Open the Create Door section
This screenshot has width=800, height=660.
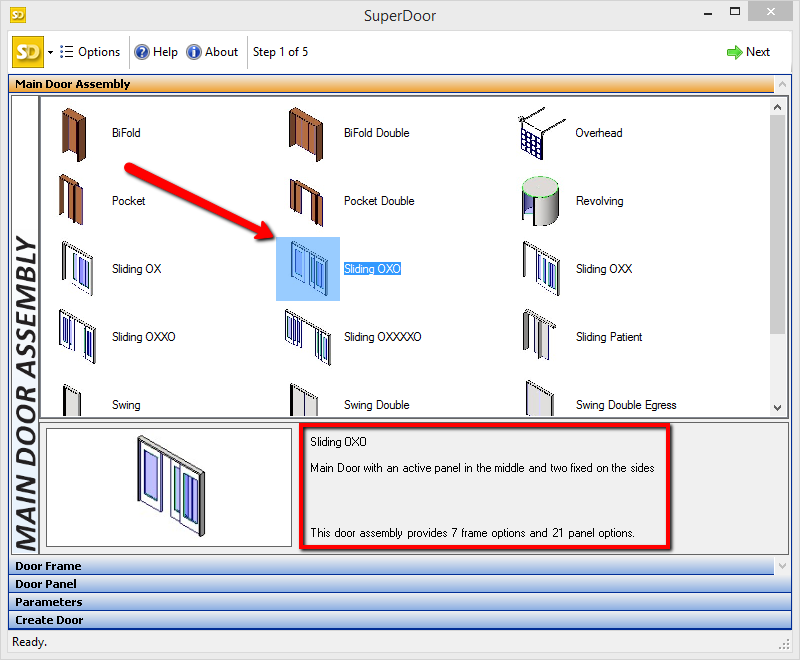click(x=400, y=620)
